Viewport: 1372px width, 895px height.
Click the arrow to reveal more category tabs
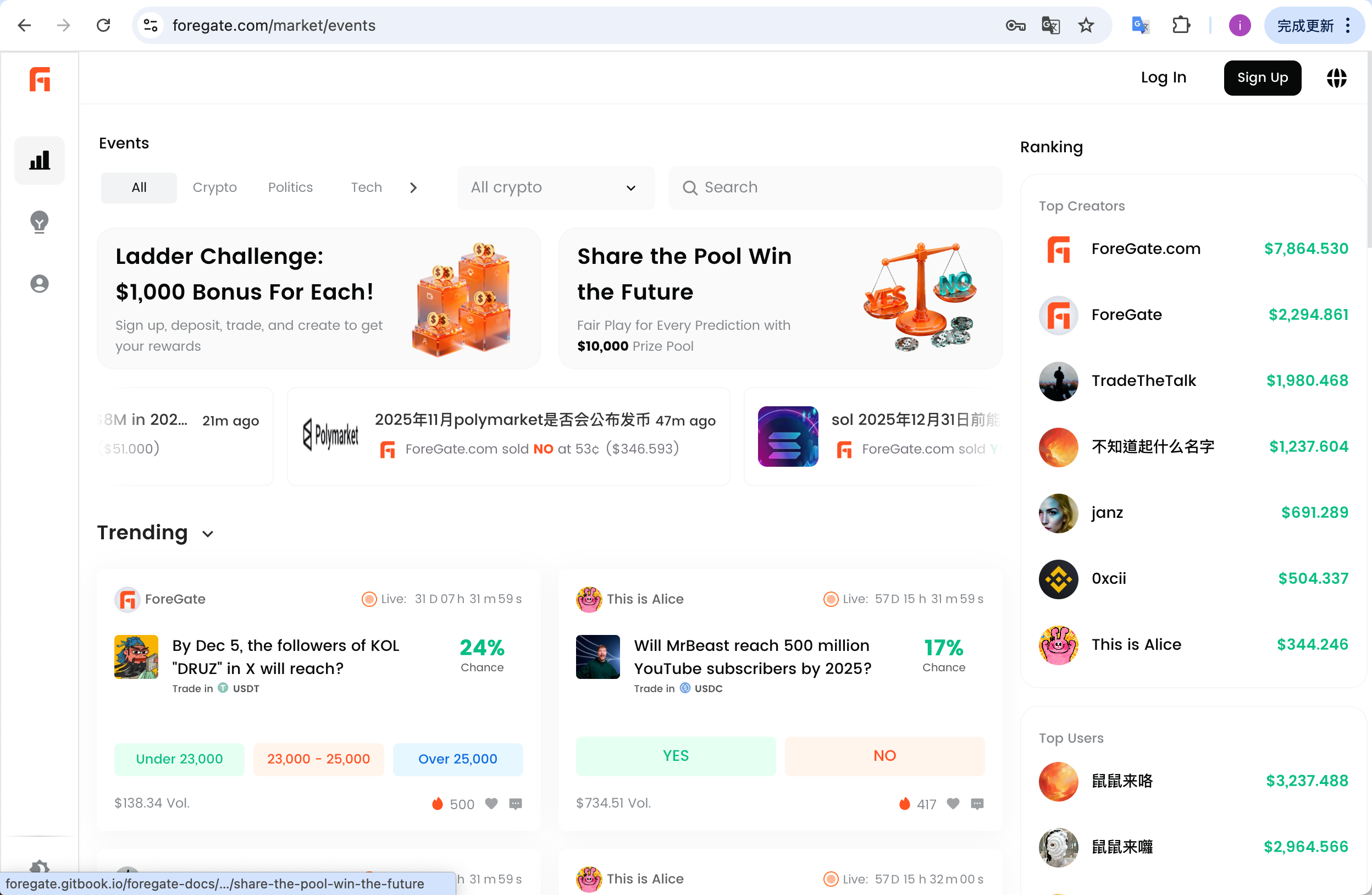tap(413, 187)
